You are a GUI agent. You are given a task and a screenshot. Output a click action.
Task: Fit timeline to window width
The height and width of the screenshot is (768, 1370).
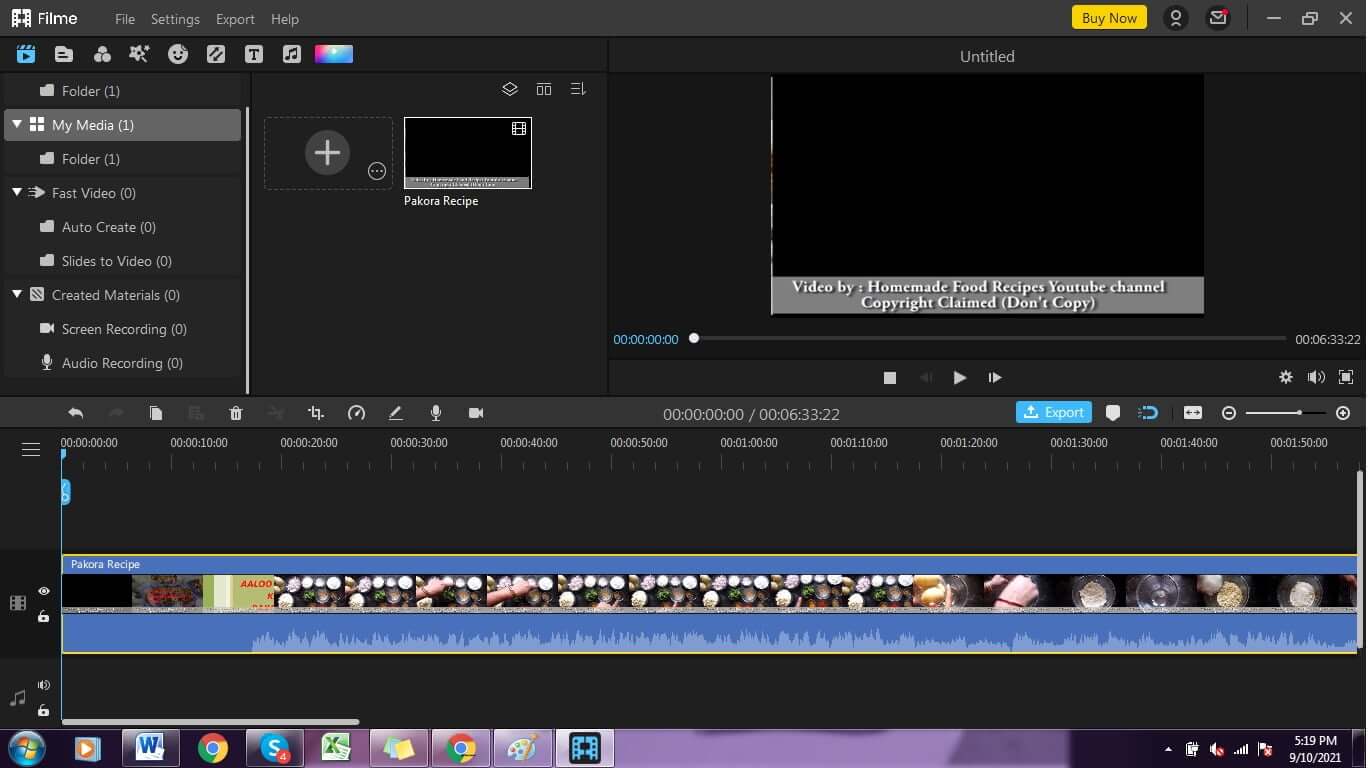pos(1193,413)
